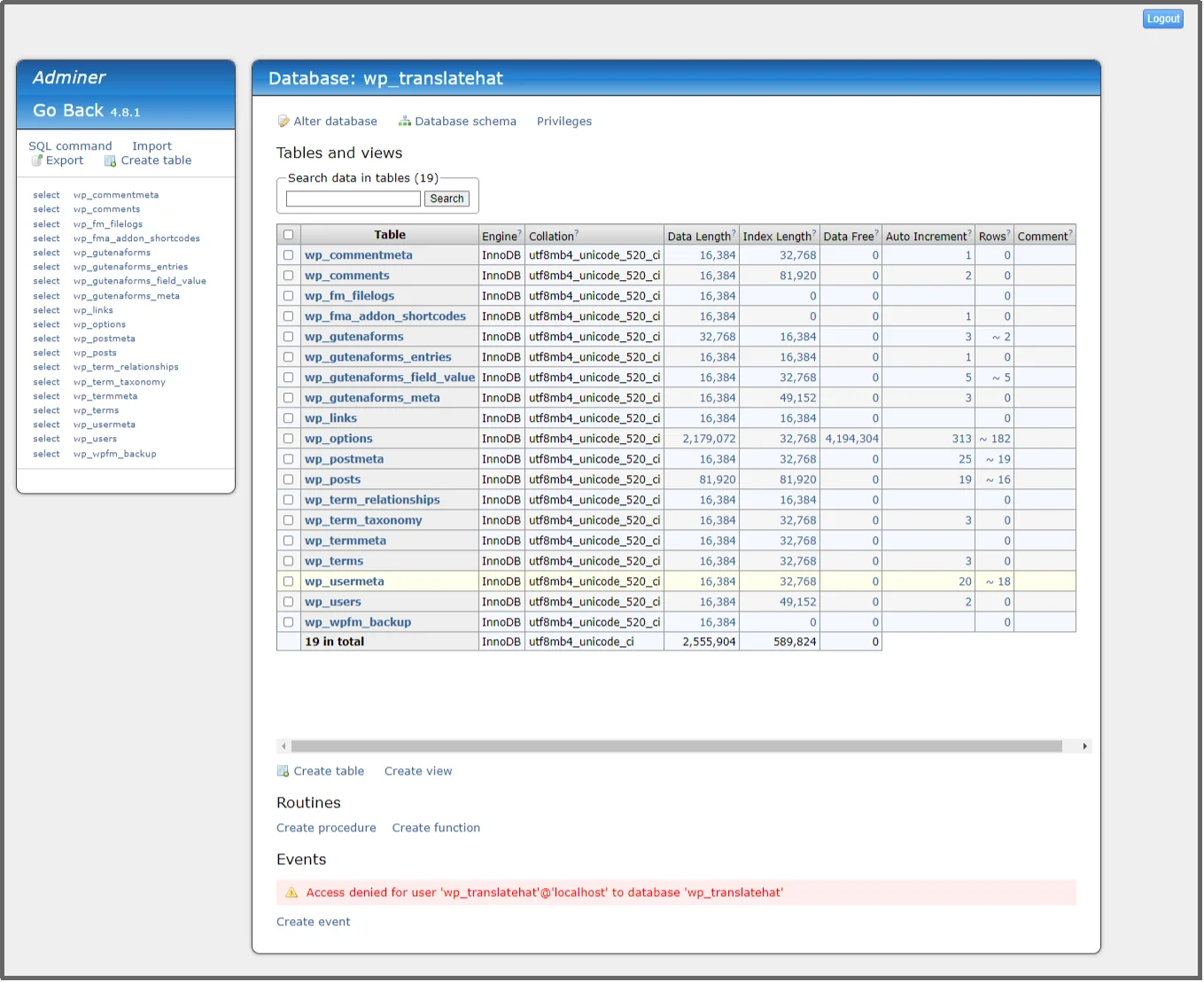The width and height of the screenshot is (1204, 982).
Task: Click the Alter database pencil icon
Action: point(283,121)
